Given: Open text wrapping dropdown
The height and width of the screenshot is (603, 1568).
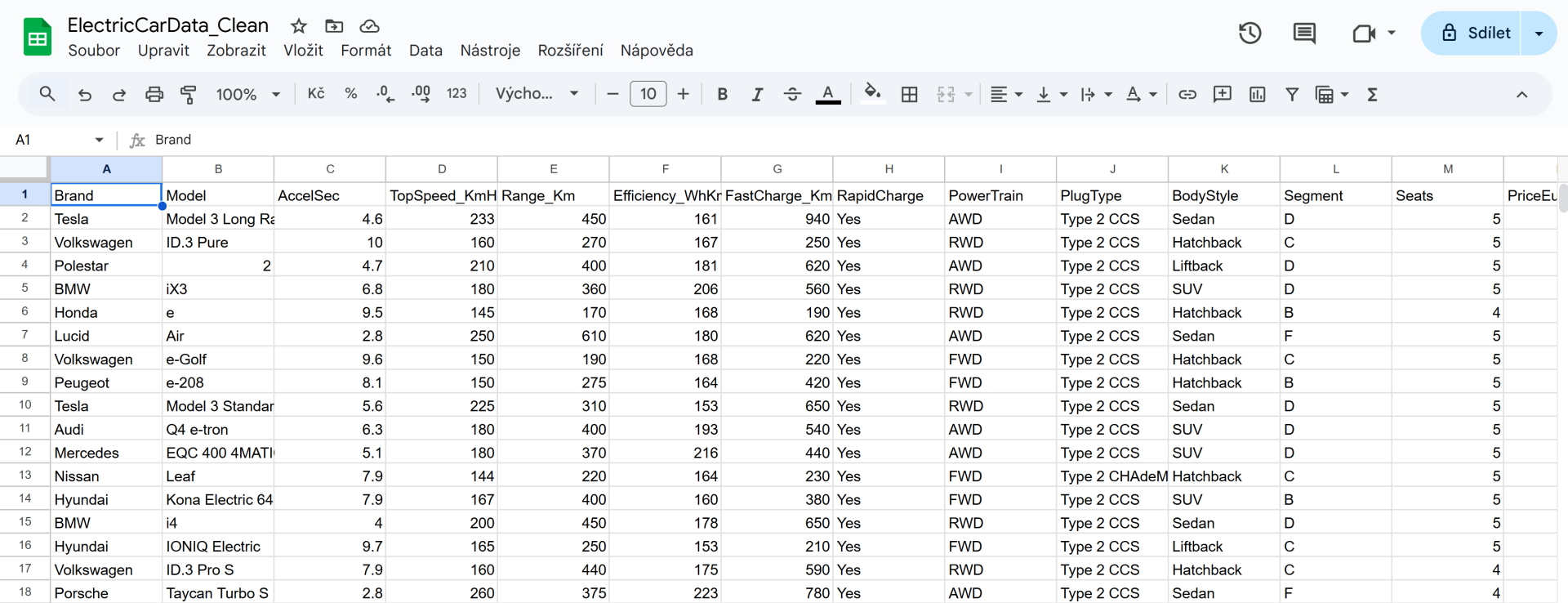Looking at the screenshot, I should [x=1096, y=94].
